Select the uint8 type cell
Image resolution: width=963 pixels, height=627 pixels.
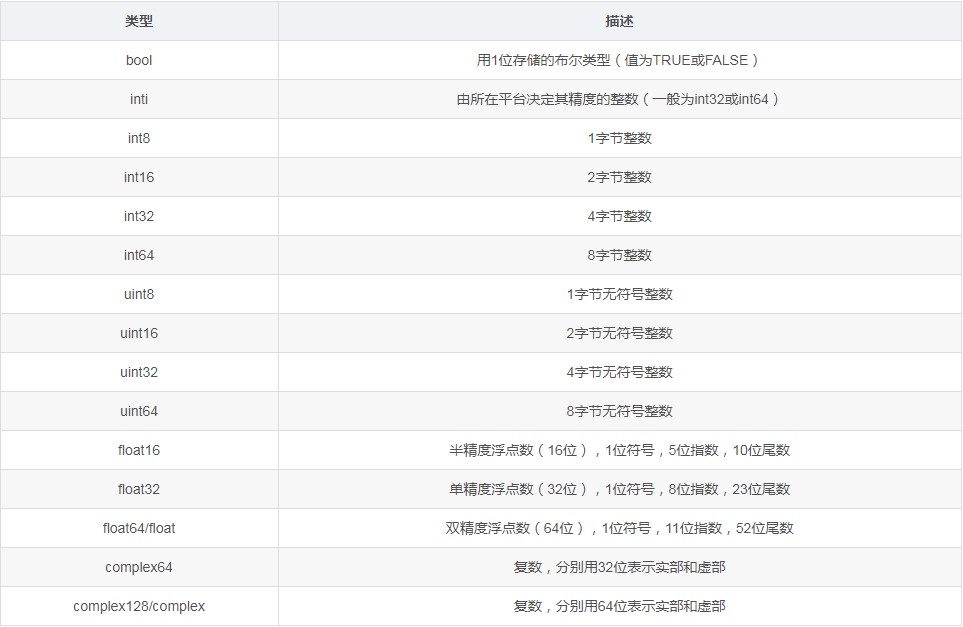coord(139,294)
